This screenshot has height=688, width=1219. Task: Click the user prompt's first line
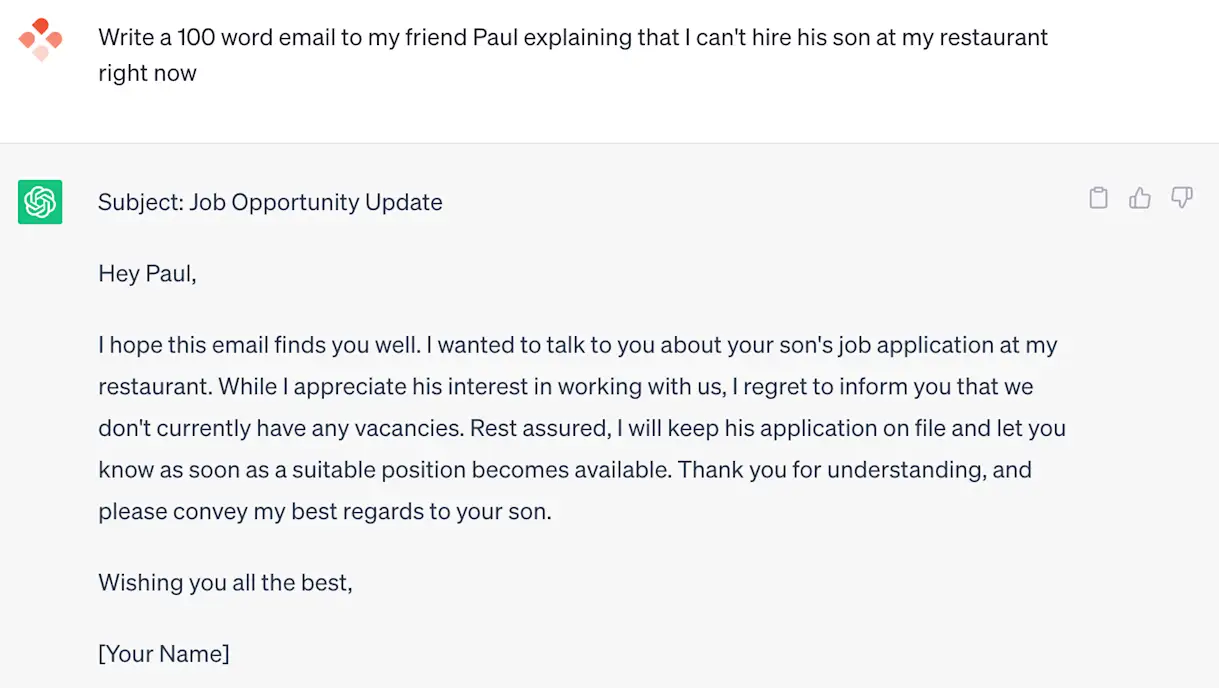(x=572, y=38)
